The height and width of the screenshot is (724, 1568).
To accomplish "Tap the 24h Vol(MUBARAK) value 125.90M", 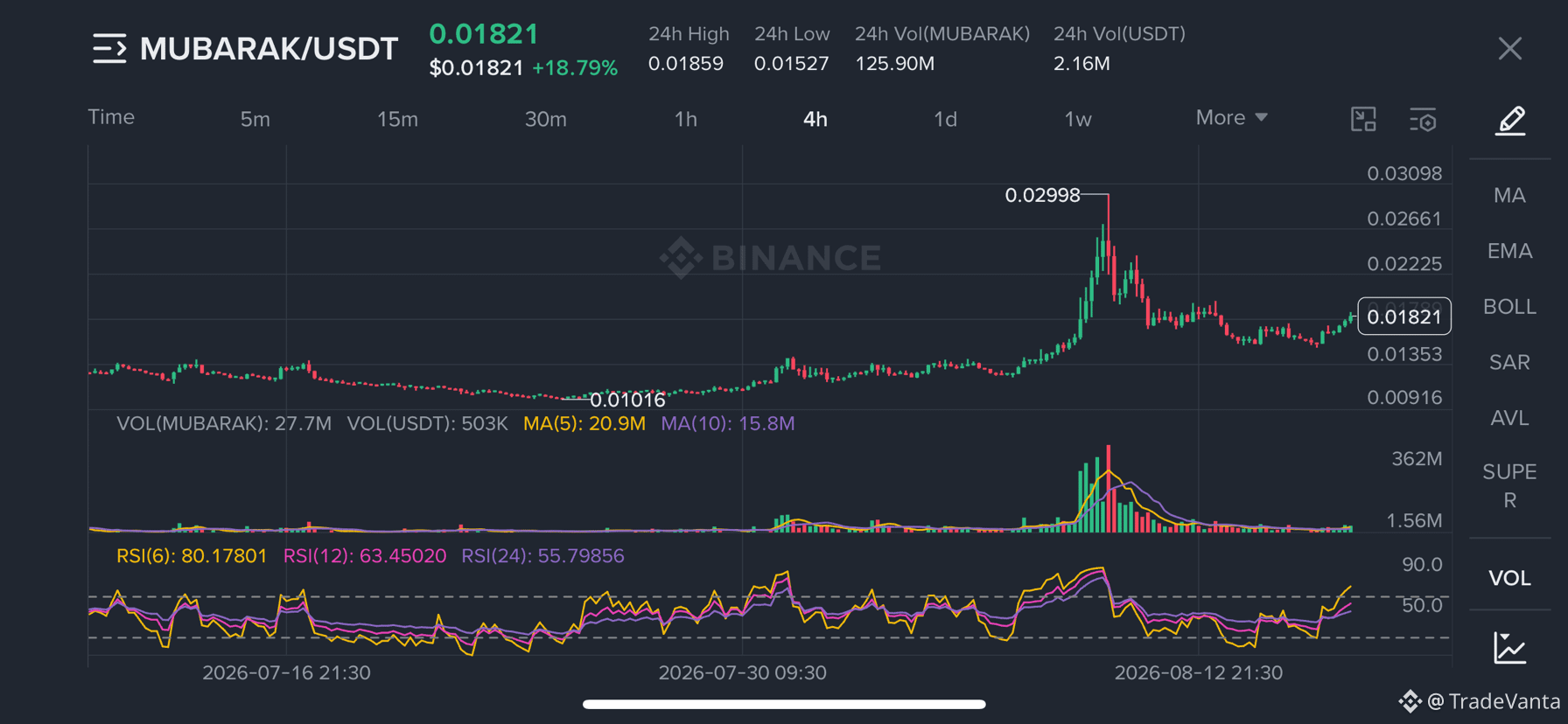I will point(894,64).
